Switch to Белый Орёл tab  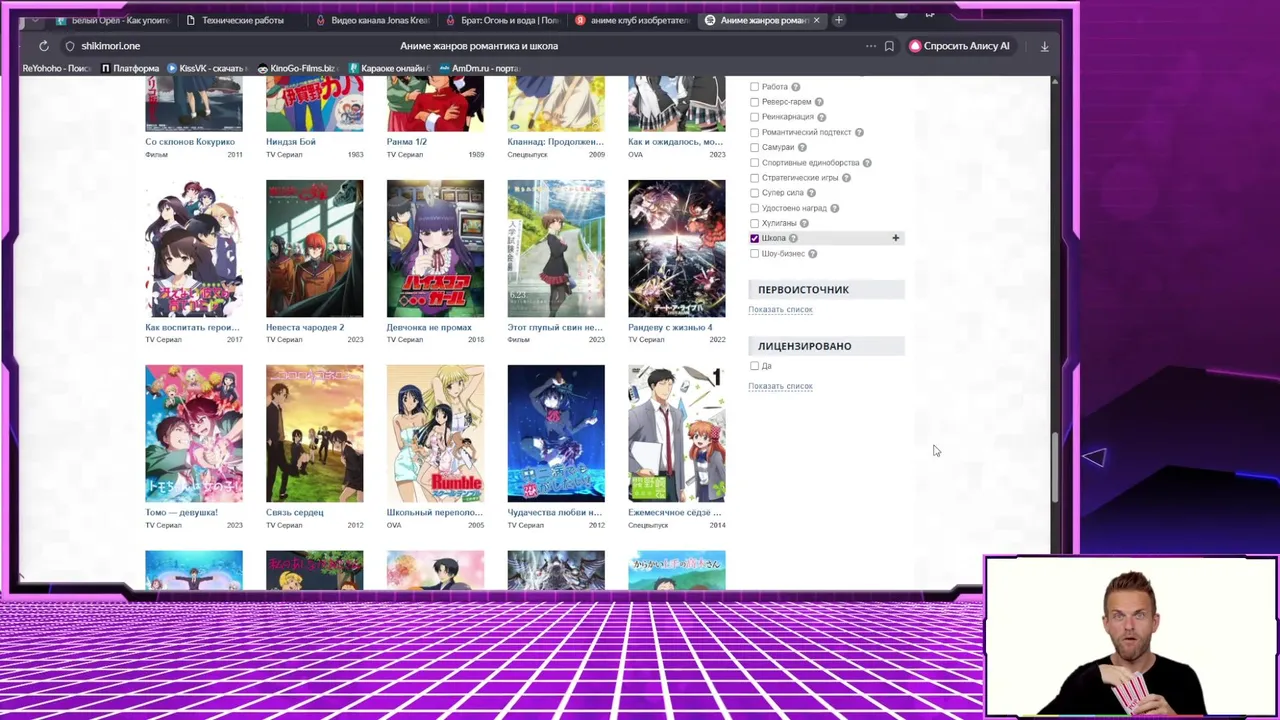point(112,20)
